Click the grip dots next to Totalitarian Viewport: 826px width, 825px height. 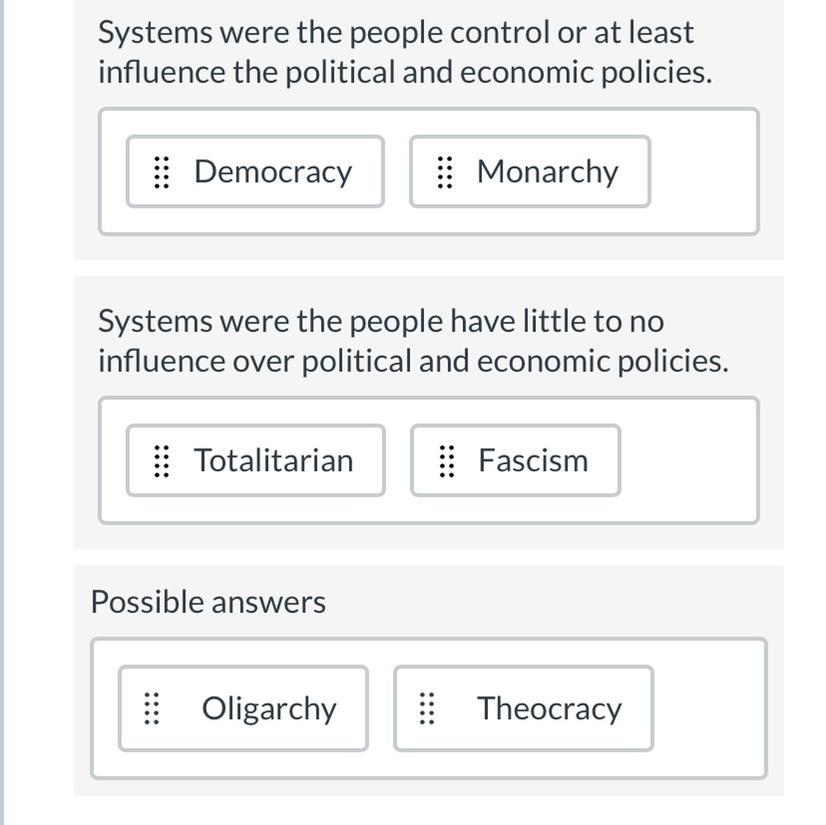click(x=161, y=461)
